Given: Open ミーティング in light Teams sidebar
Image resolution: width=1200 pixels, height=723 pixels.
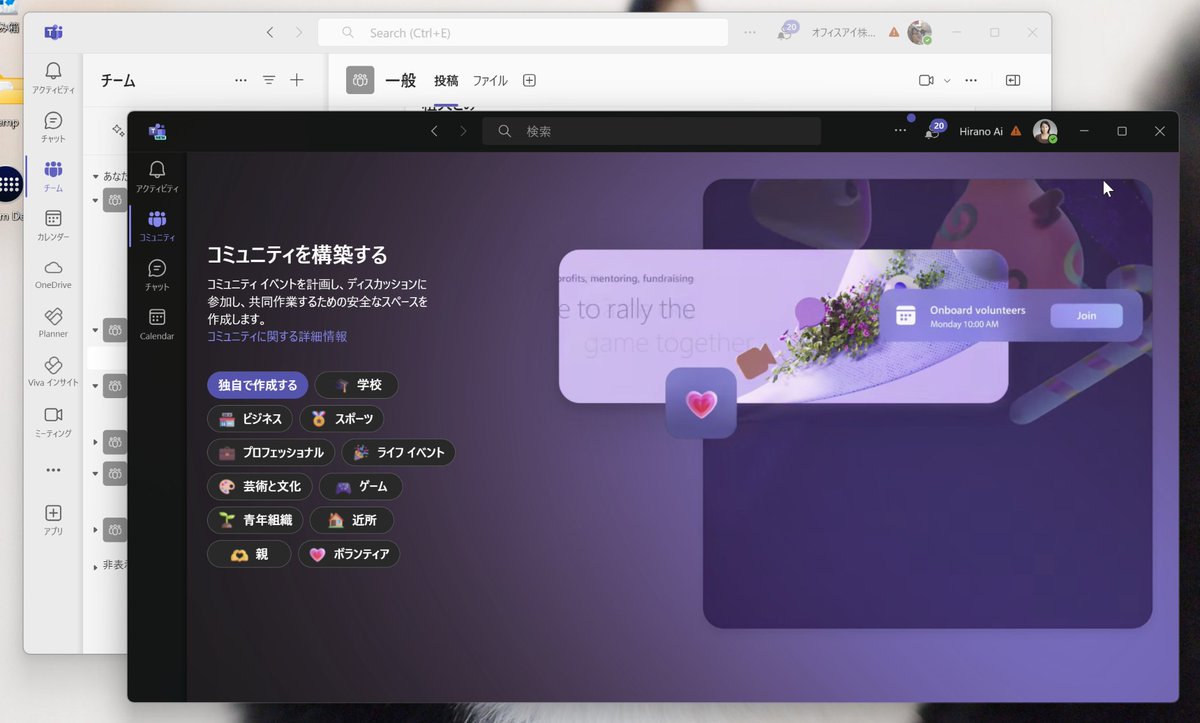Looking at the screenshot, I should (x=53, y=421).
